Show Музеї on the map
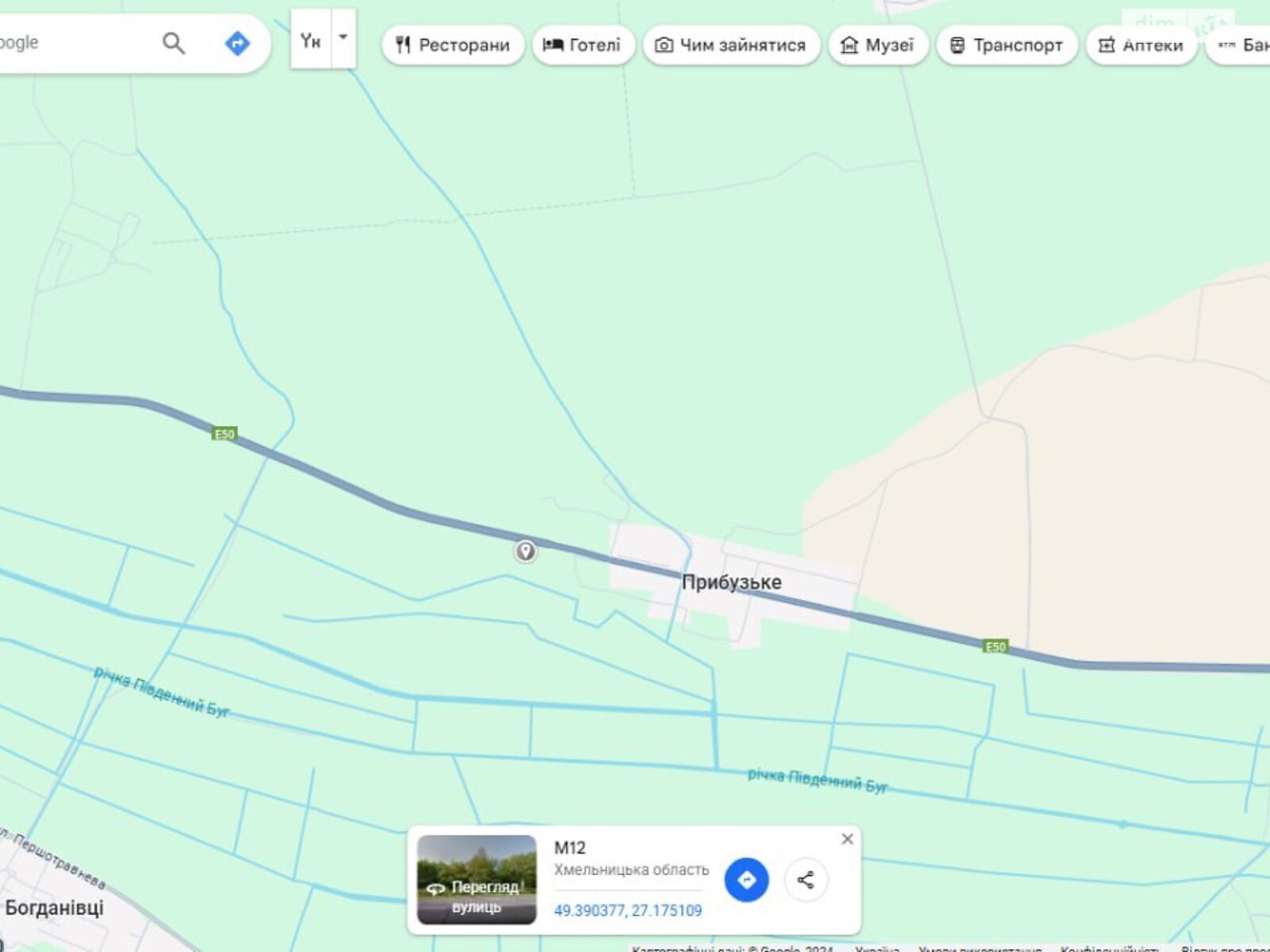This screenshot has width=1270, height=952. tap(878, 45)
